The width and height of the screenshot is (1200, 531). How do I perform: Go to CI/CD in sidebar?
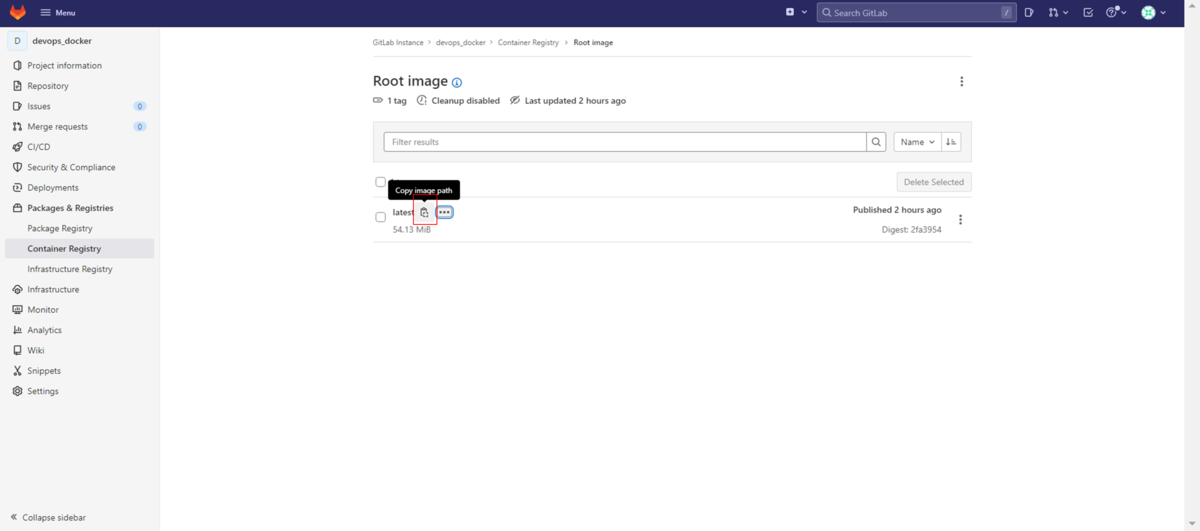click(39, 147)
